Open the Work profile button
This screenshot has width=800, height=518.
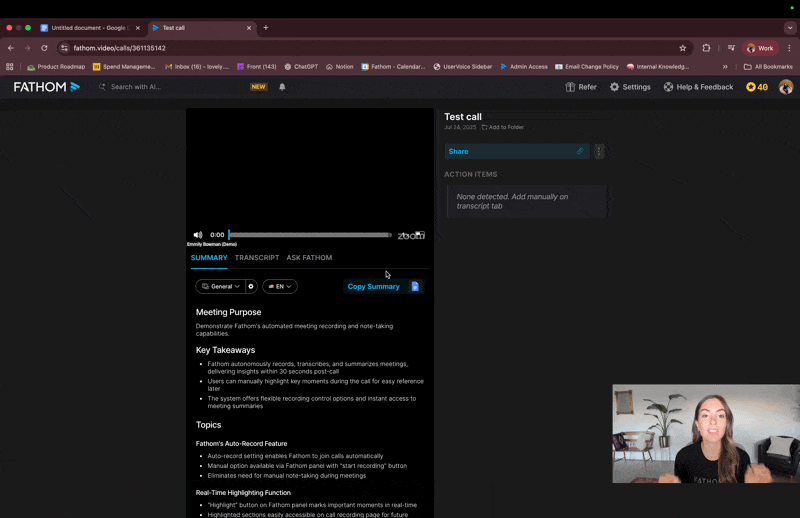click(x=760, y=48)
